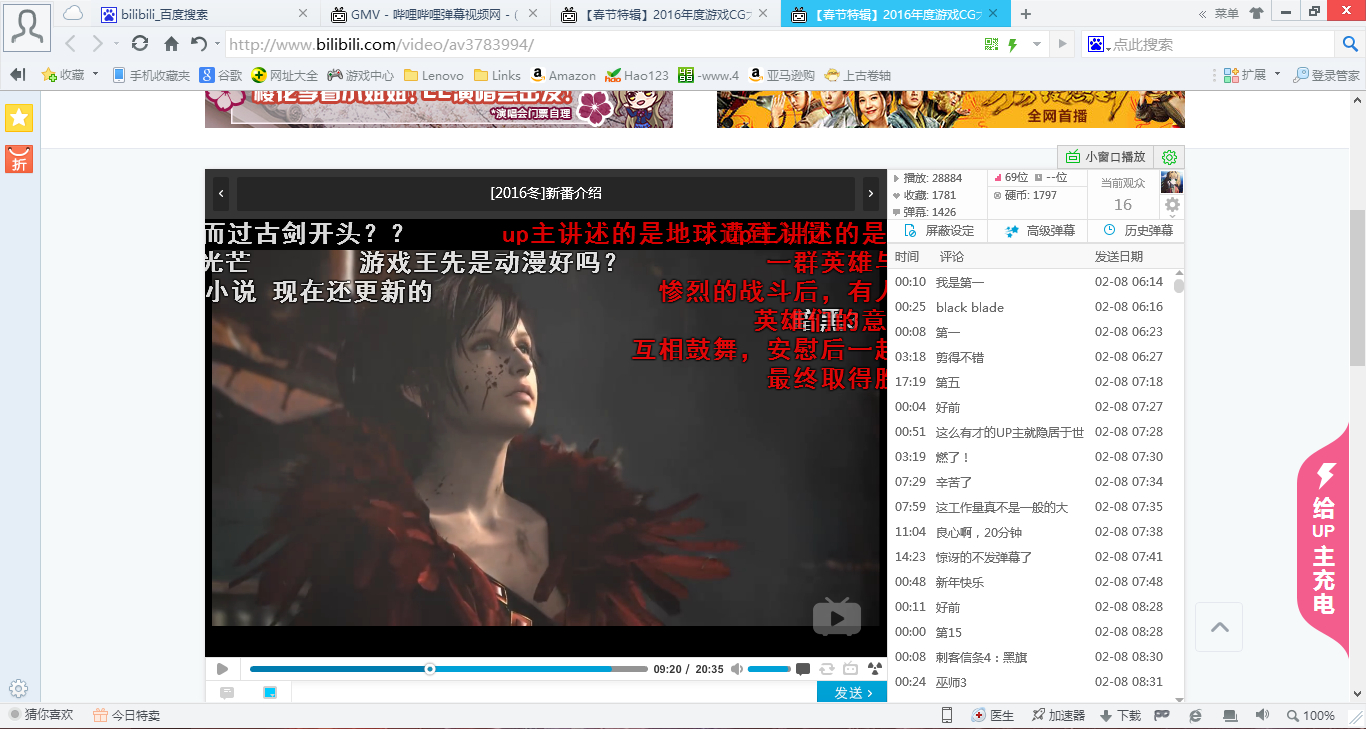Open the [2016冬]新番介绍 title bar

[x=546, y=194]
